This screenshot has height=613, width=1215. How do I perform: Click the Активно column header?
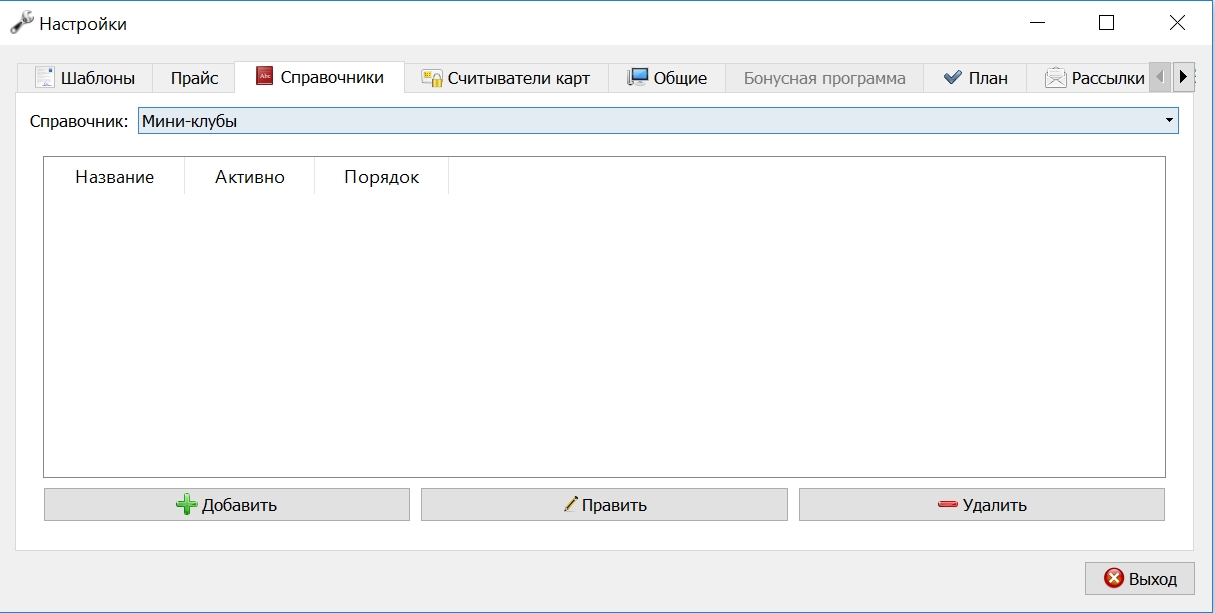tap(250, 177)
